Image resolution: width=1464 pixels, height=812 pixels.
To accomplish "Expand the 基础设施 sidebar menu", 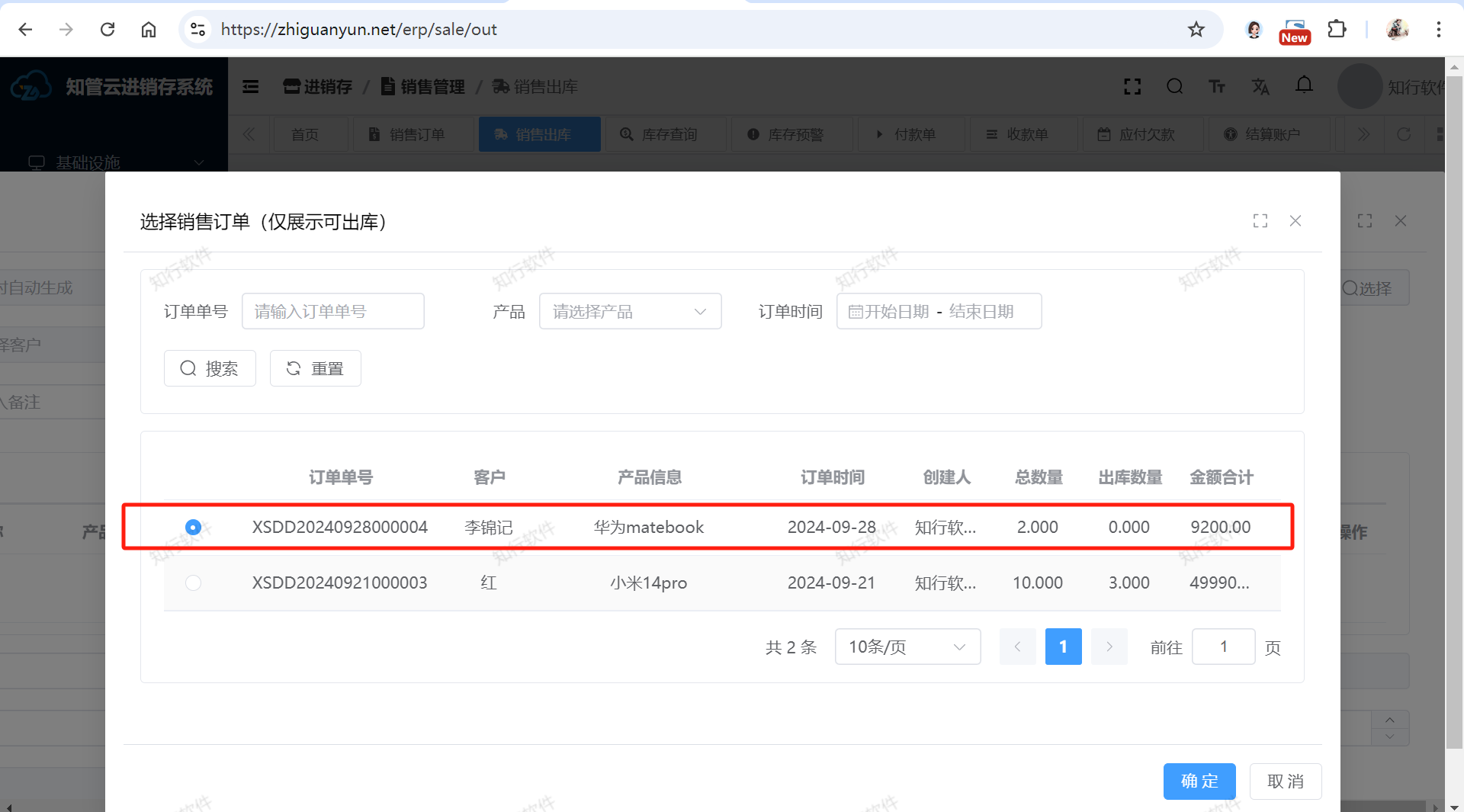I will point(114,162).
